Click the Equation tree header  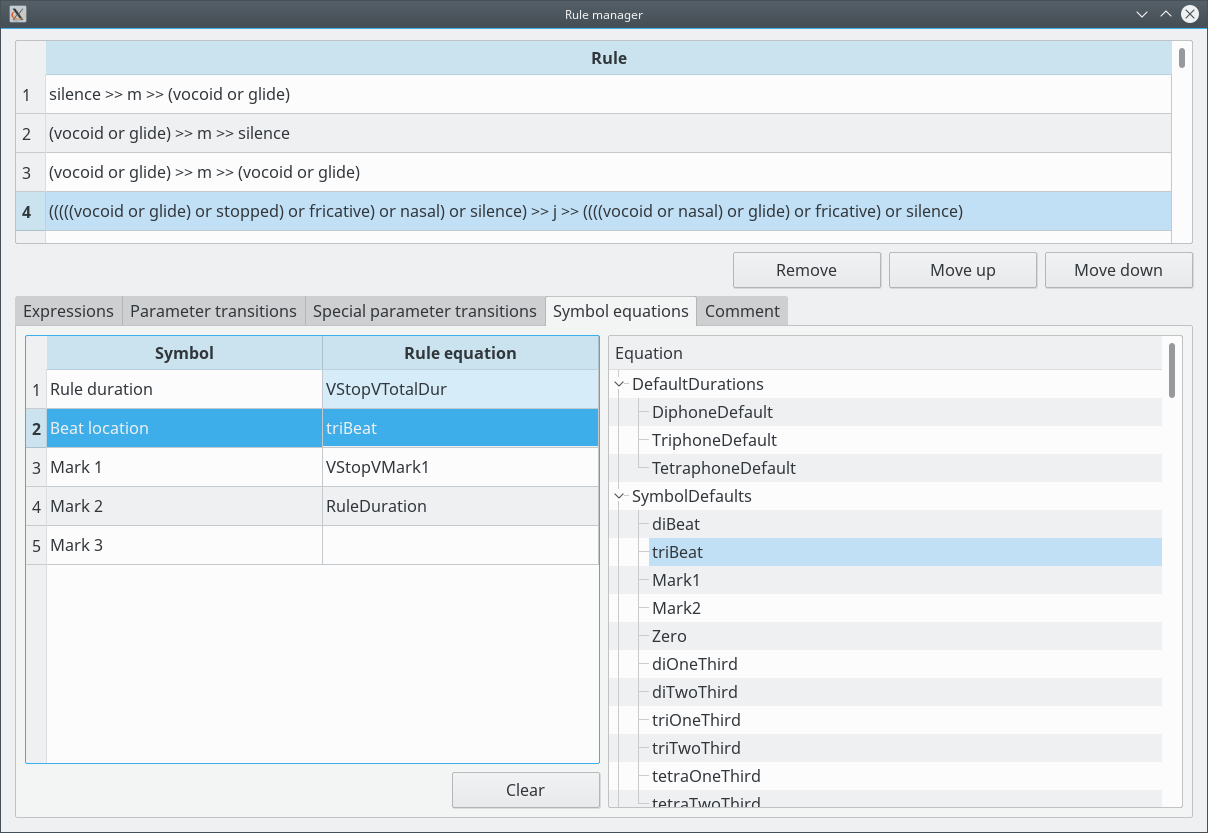[886, 353]
